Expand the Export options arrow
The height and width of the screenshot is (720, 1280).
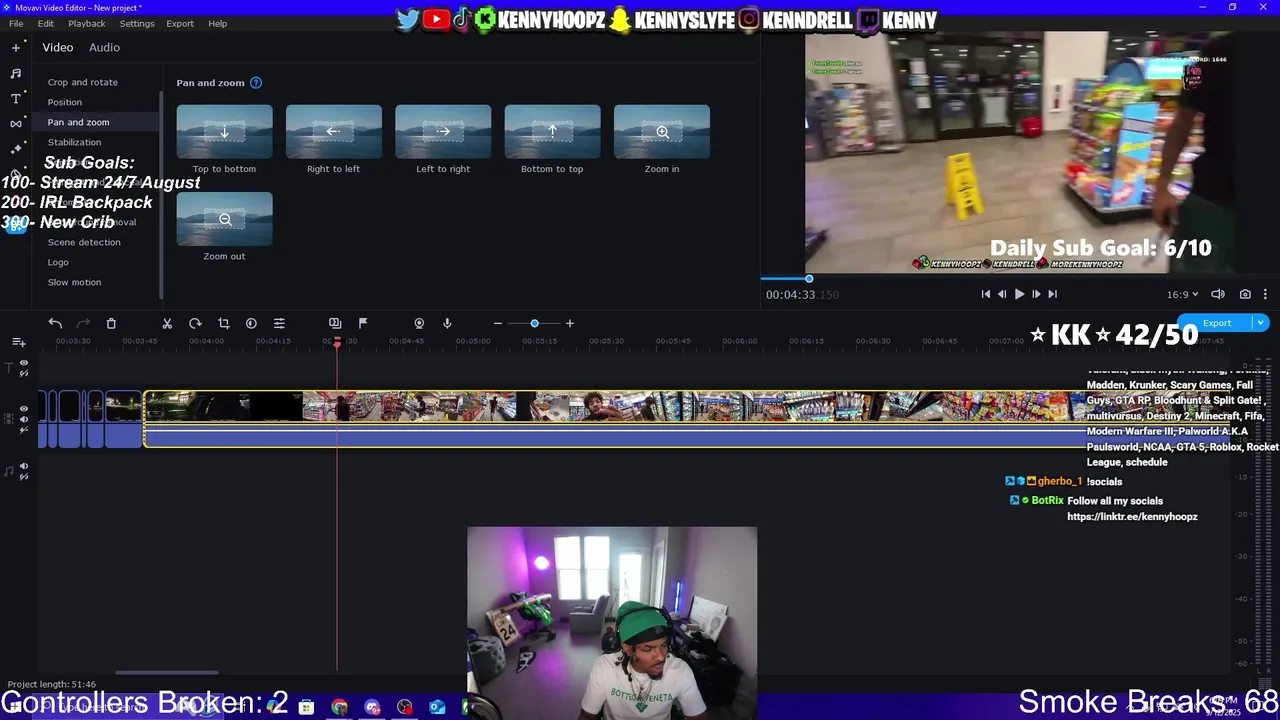[x=1261, y=323]
